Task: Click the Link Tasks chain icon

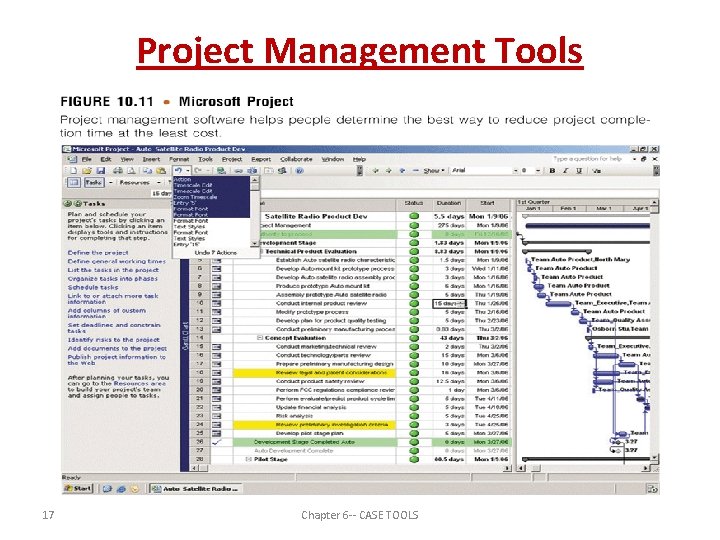Action: (x=239, y=171)
